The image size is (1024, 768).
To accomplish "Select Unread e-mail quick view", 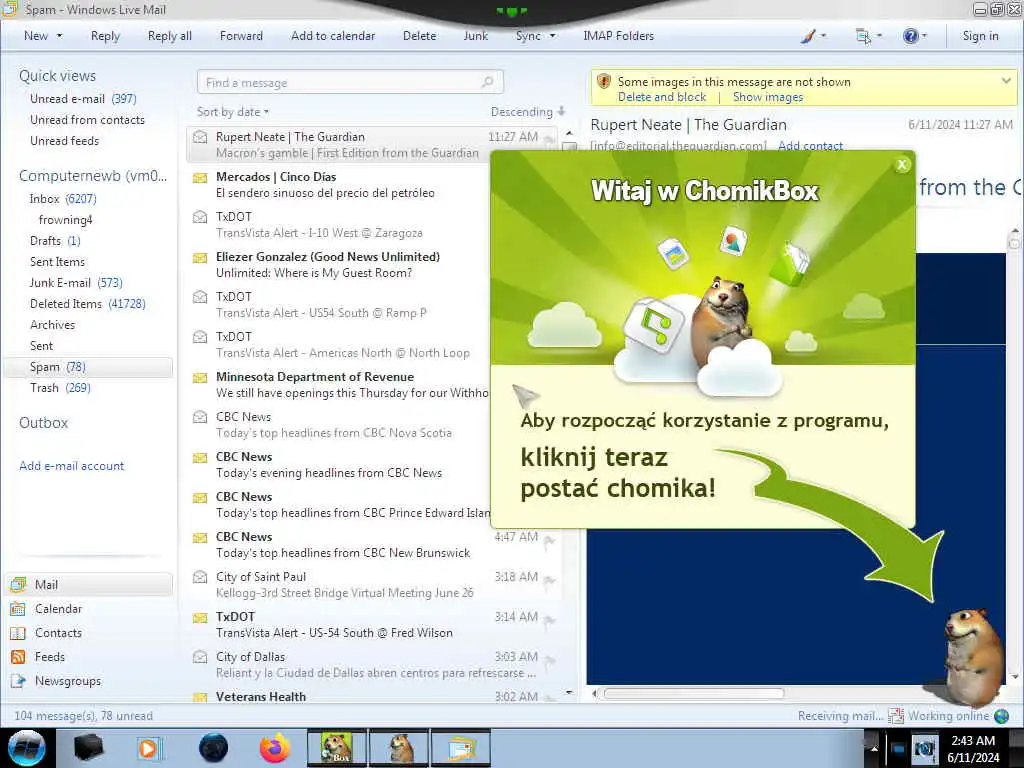I will [83, 99].
